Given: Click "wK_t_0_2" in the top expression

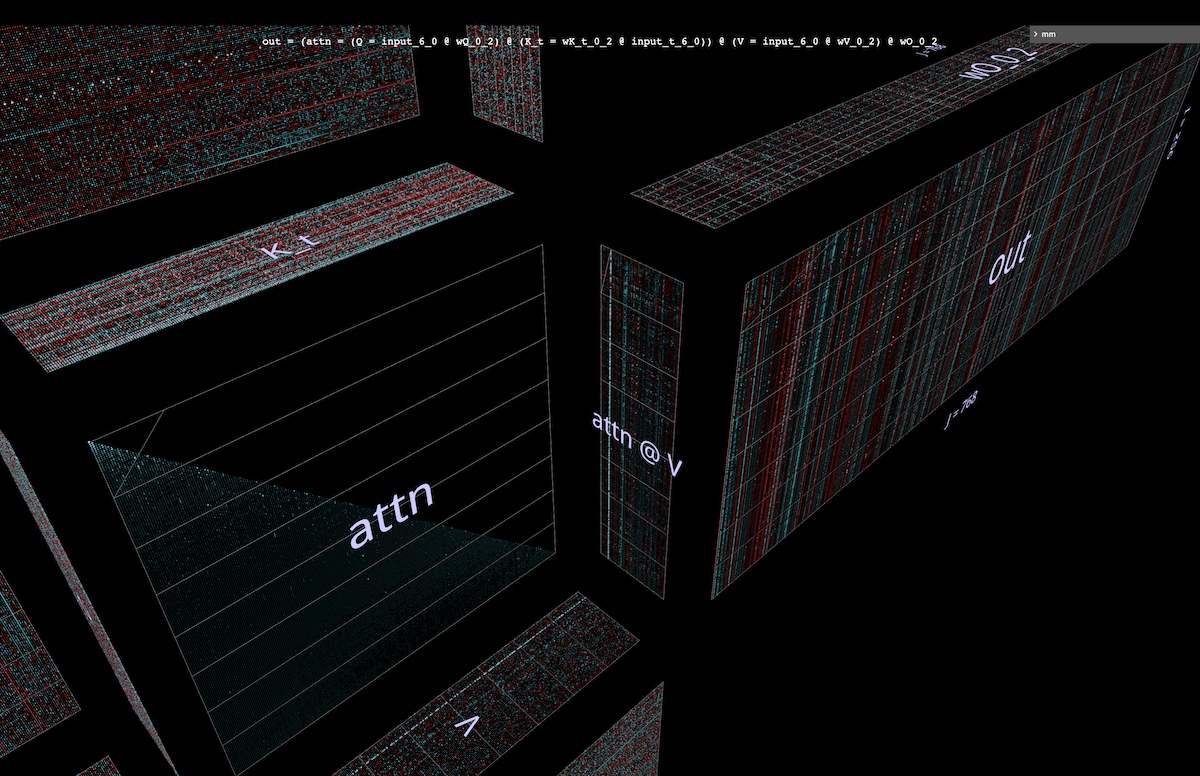Looking at the screenshot, I should pos(587,42).
